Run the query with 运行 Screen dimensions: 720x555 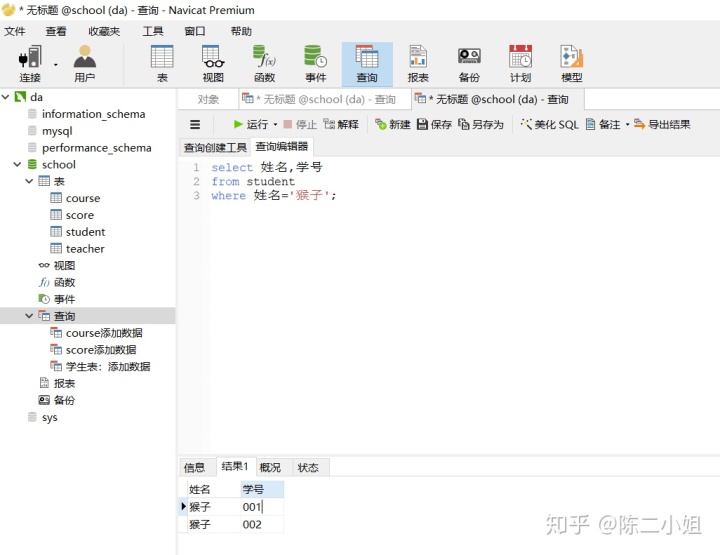click(251, 124)
